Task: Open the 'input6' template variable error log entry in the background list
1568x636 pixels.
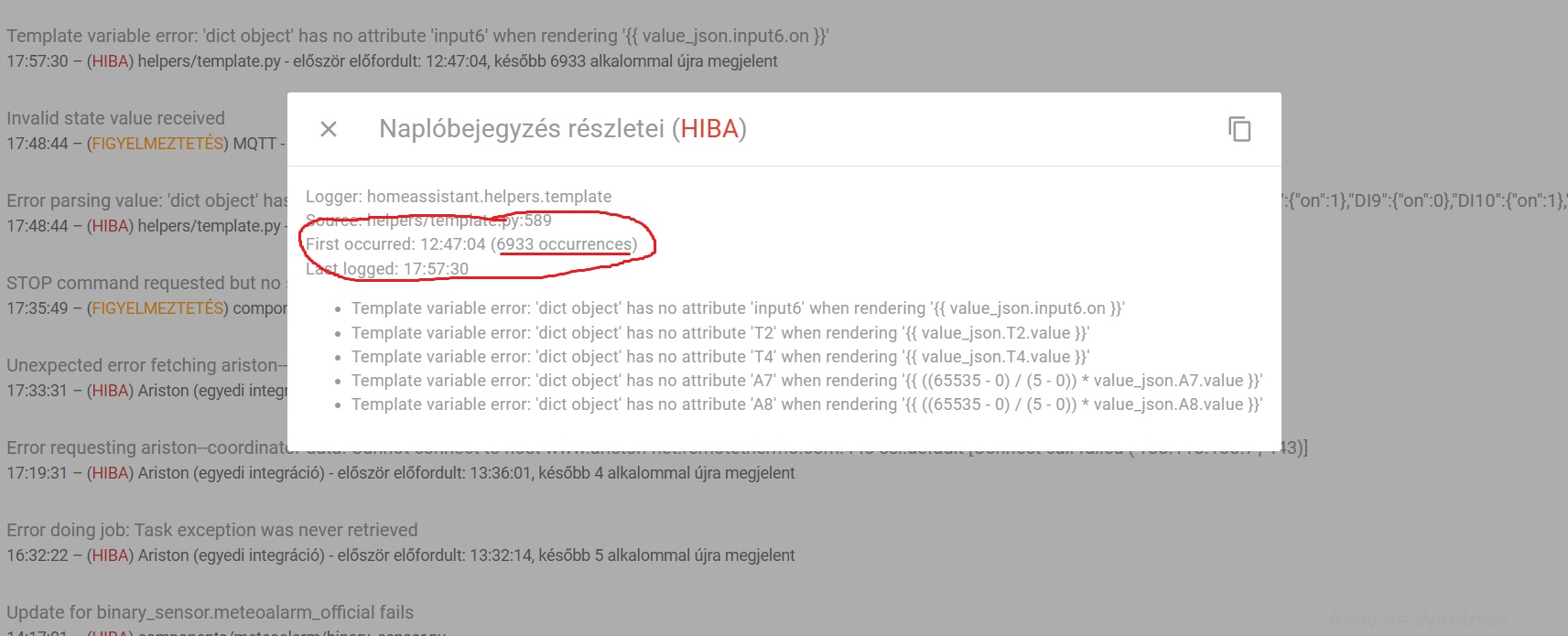Action: point(417,37)
